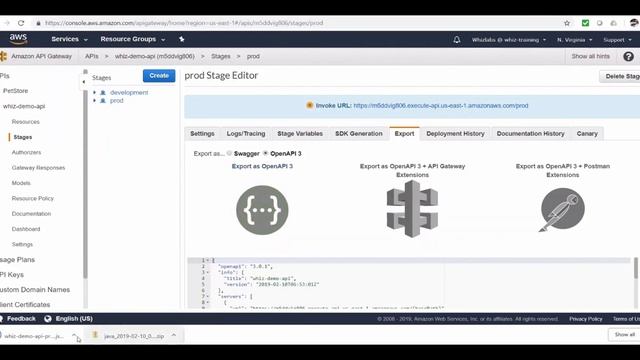Click the help question mark icon
The width and height of the screenshot is (640, 360).
pos(629,56)
